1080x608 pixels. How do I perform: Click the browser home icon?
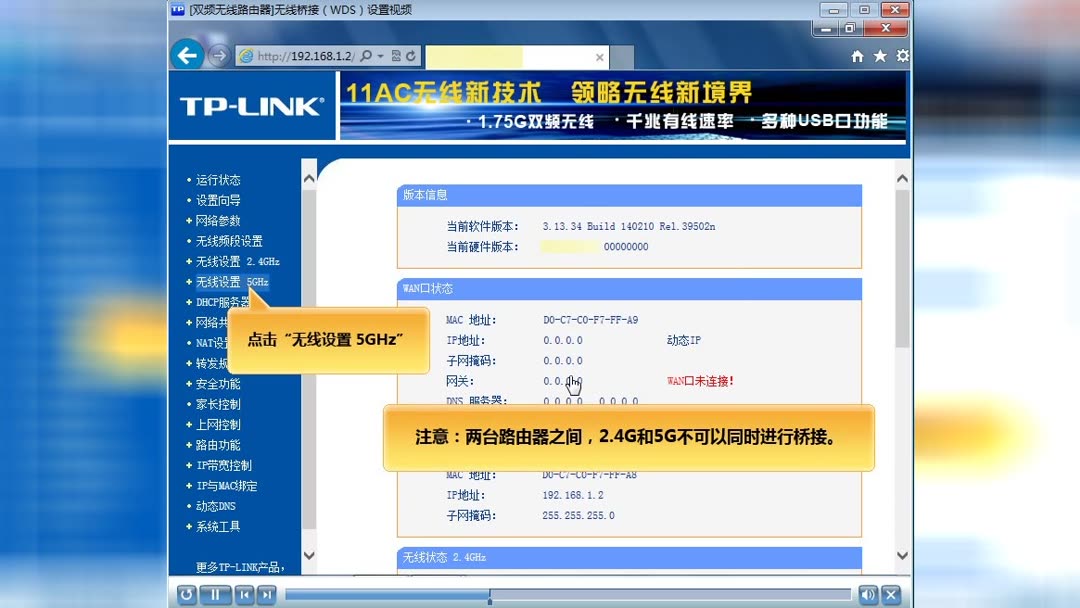point(856,57)
